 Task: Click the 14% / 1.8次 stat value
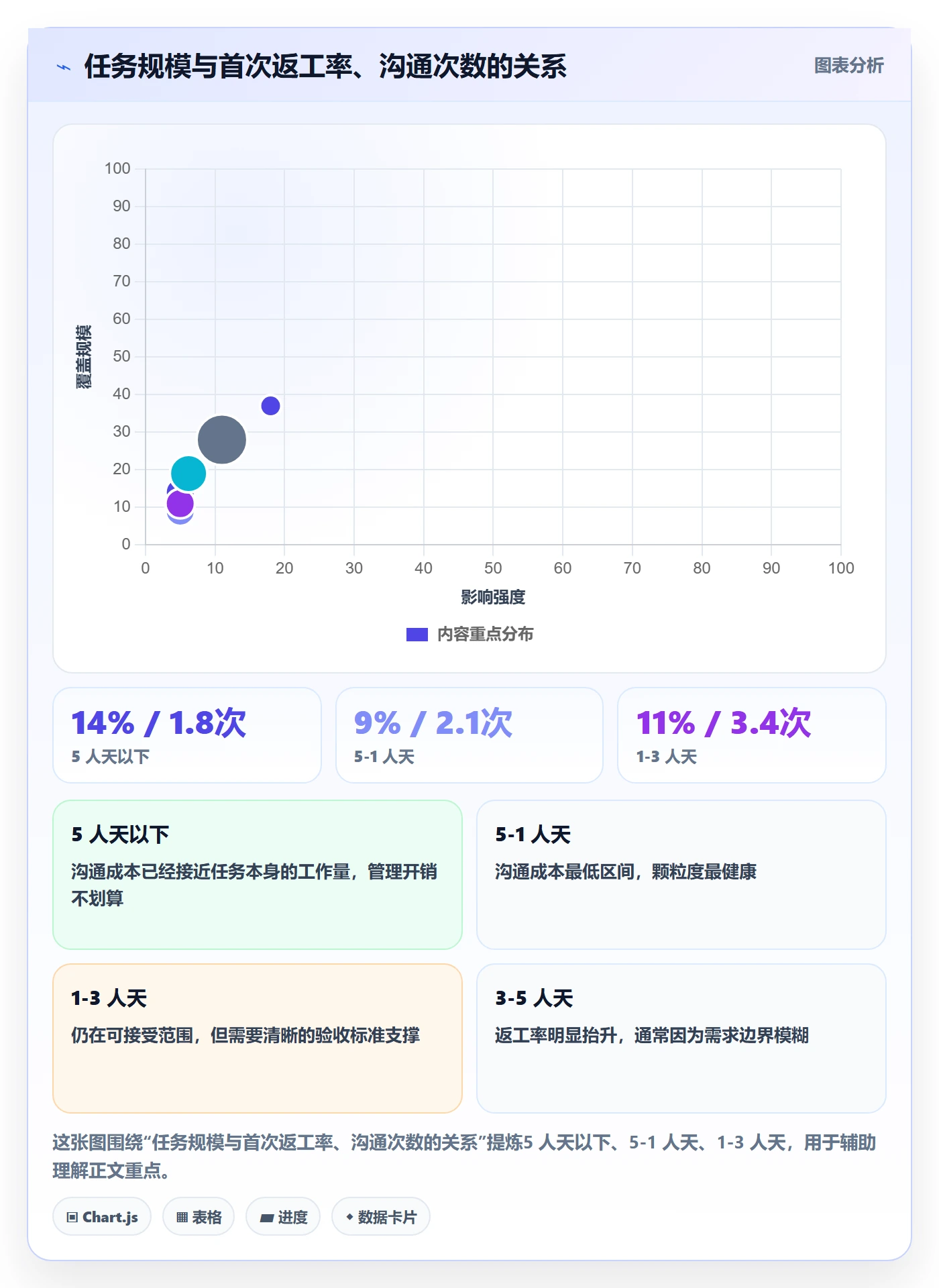point(159,722)
